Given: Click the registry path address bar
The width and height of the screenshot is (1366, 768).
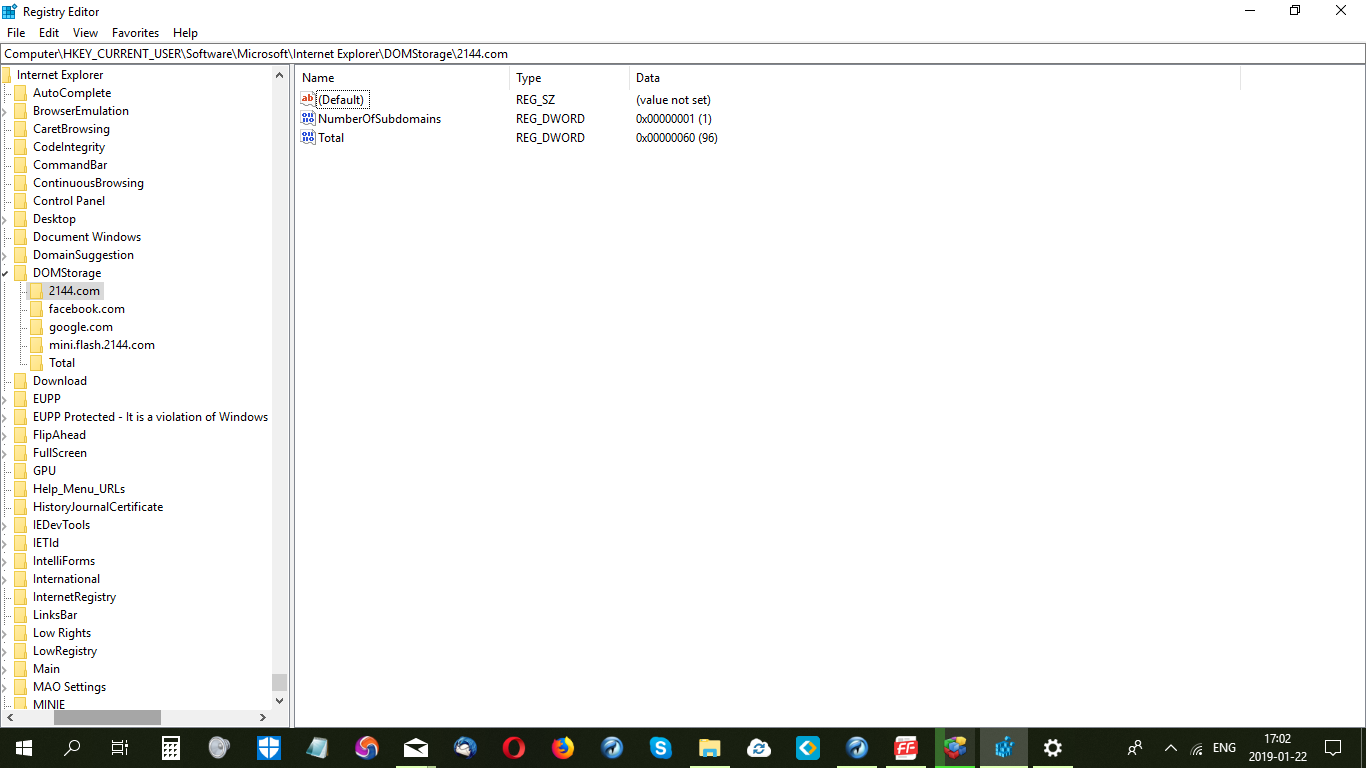Looking at the screenshot, I should point(683,54).
